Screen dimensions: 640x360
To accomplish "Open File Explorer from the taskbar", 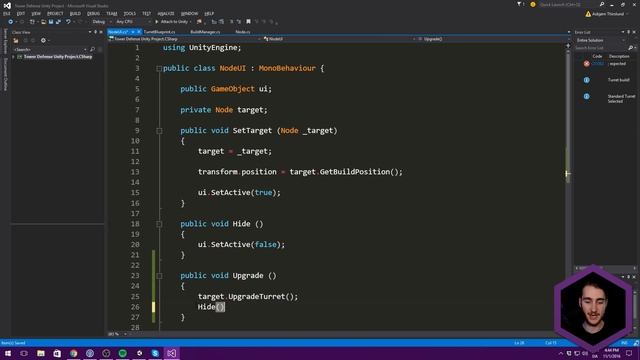I will pyautogui.click(x=40, y=353).
